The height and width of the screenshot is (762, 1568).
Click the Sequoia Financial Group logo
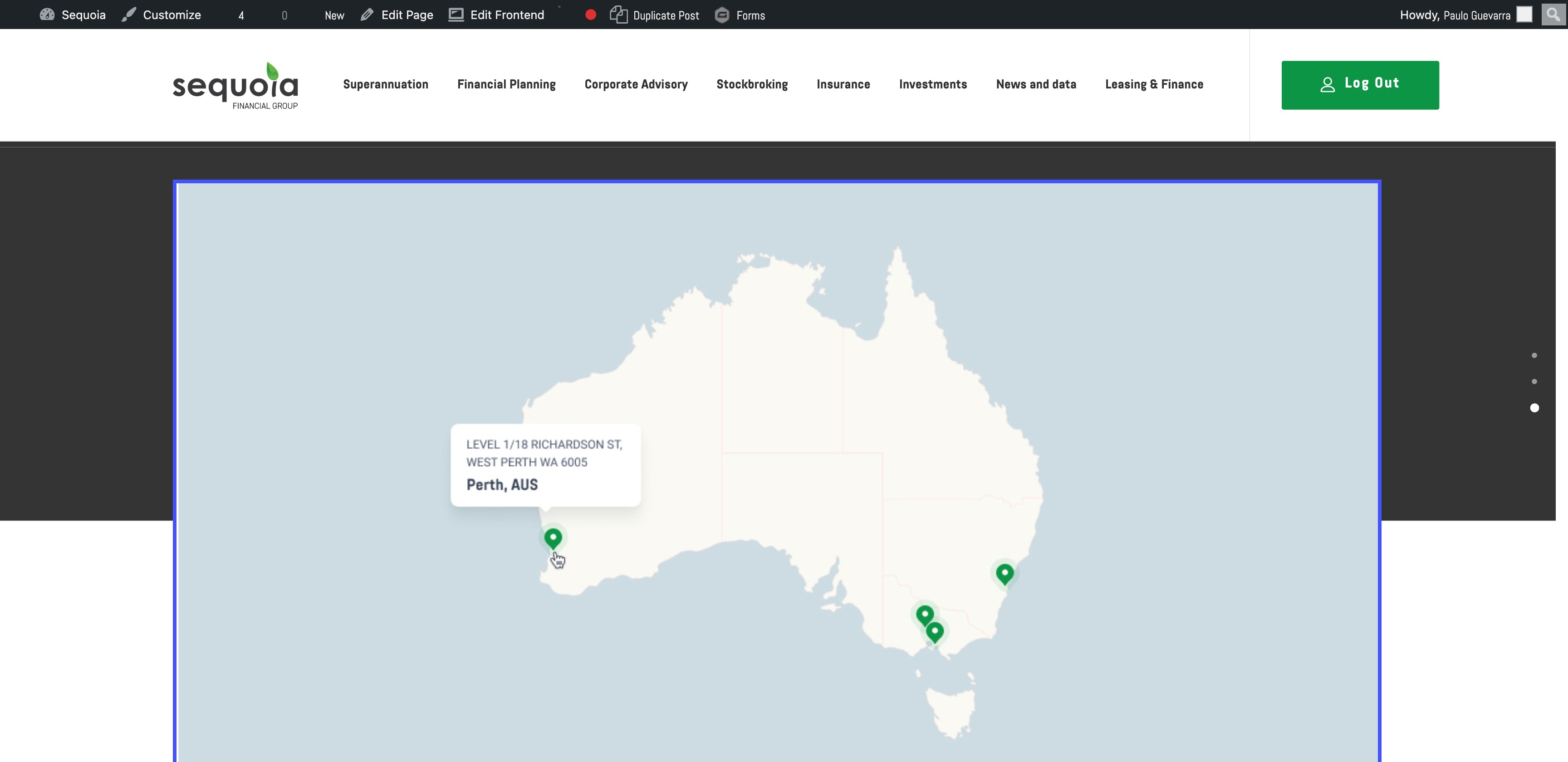tap(235, 86)
